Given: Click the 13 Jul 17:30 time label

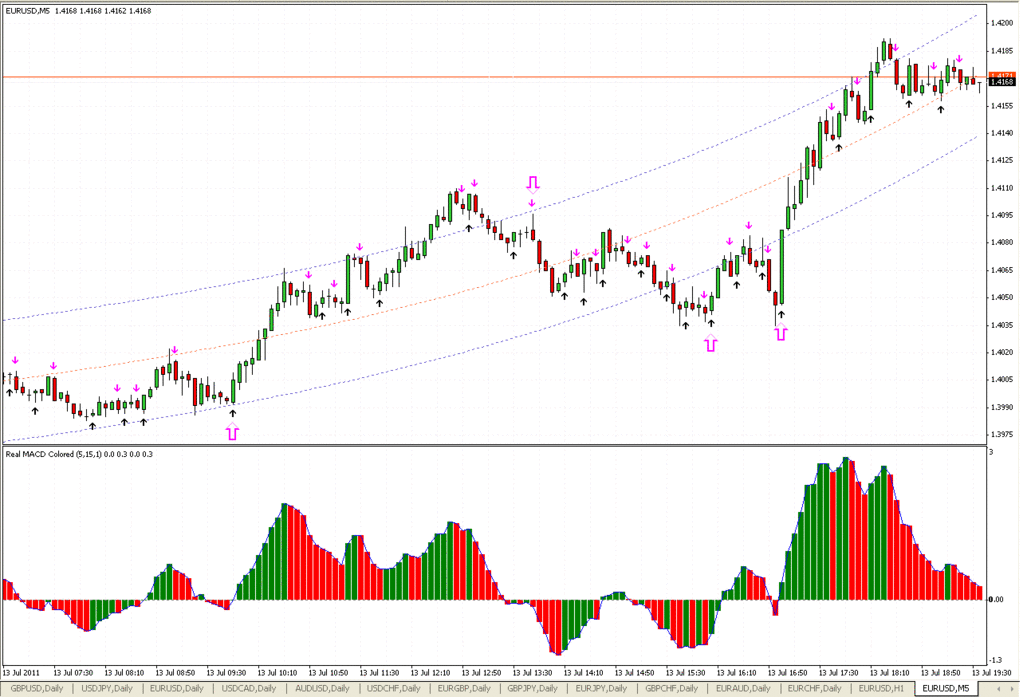Looking at the screenshot, I should (839, 673).
